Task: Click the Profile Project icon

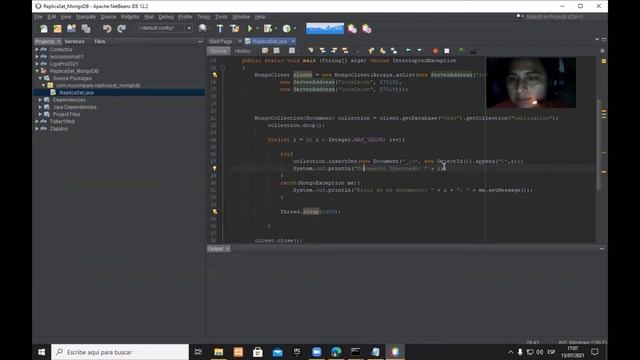Action: [287, 29]
